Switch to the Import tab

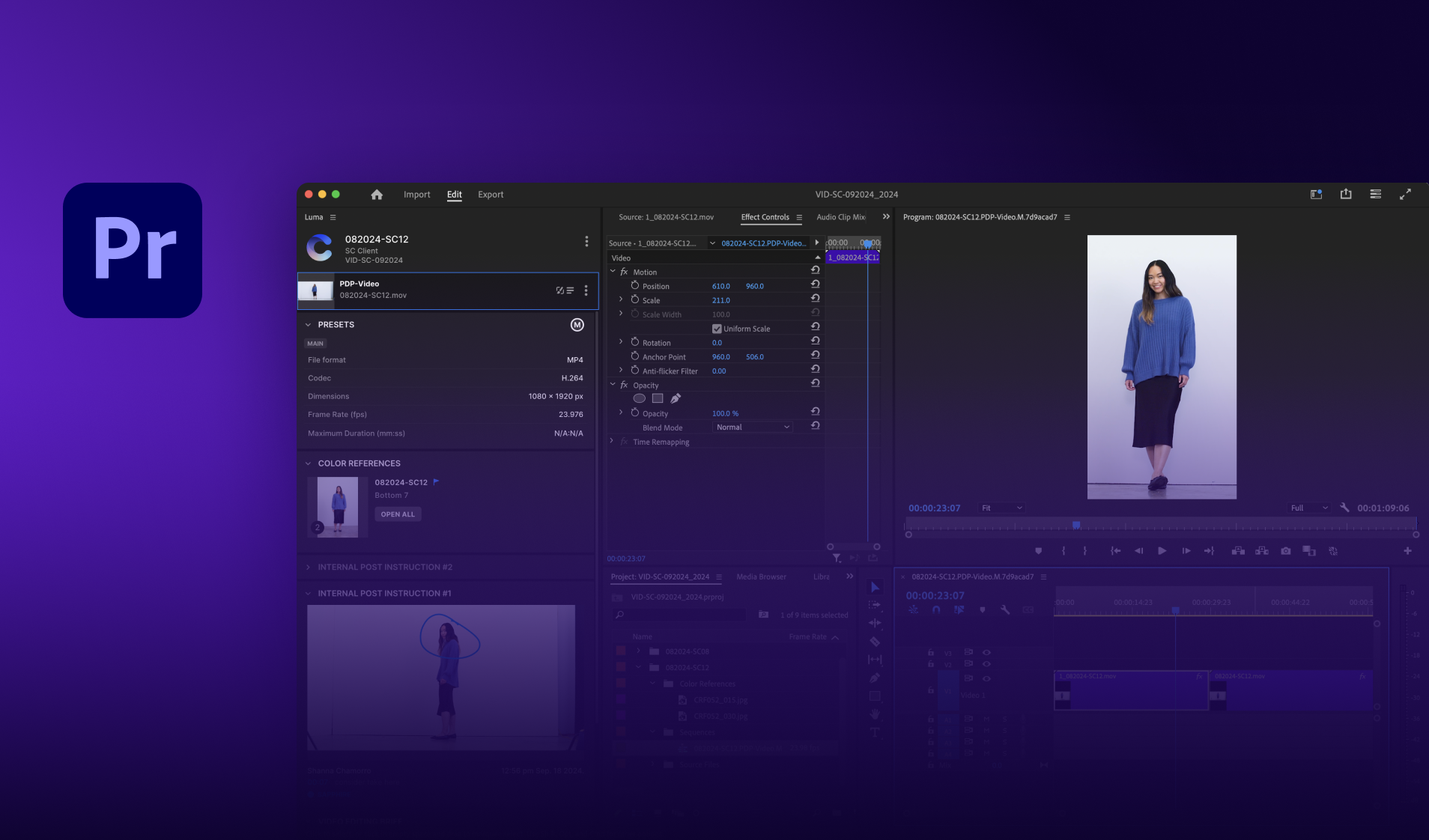coord(416,195)
